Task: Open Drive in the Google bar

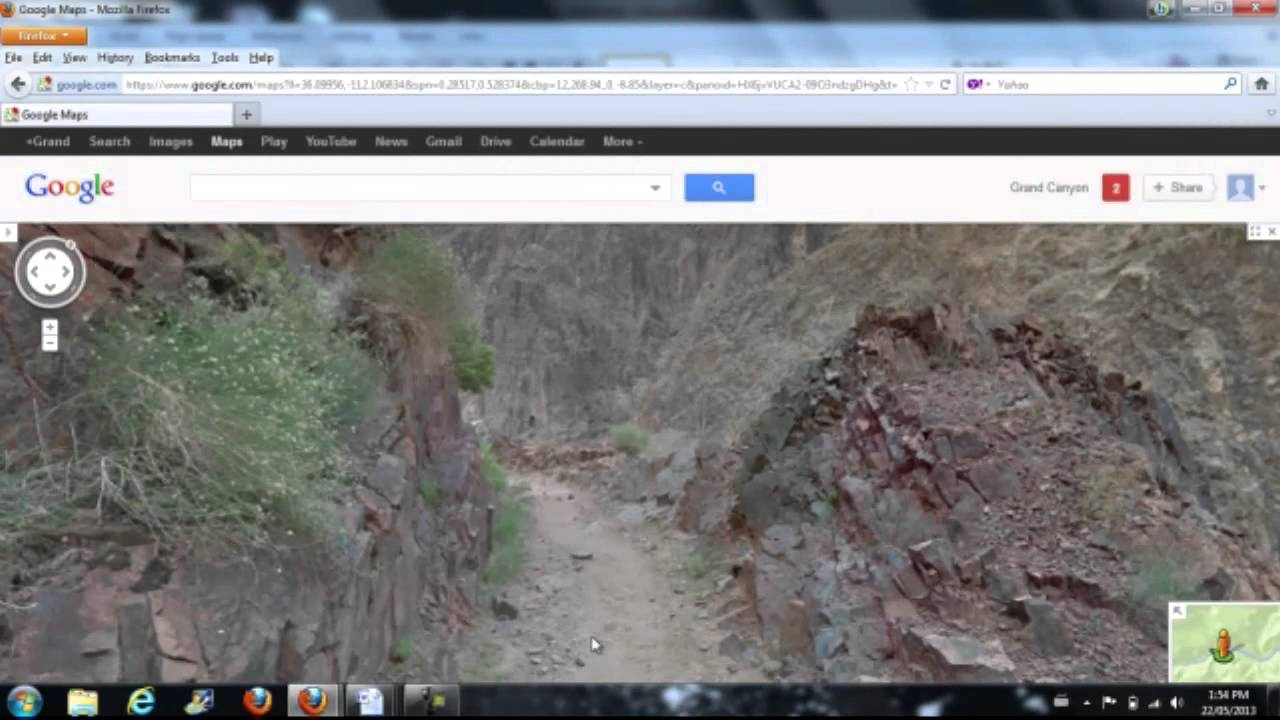Action: (x=496, y=141)
